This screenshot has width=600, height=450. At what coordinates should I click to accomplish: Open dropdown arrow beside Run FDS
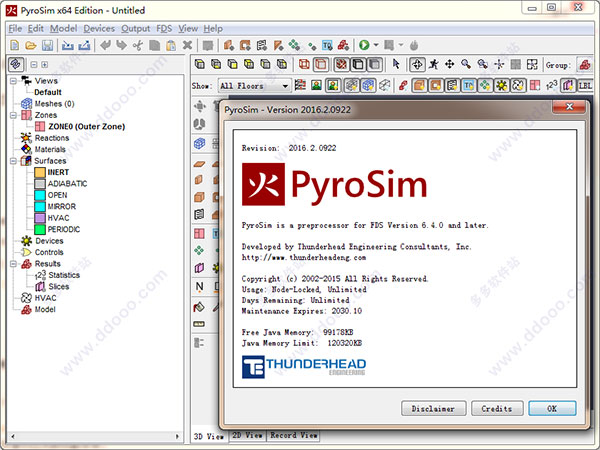click(x=376, y=45)
